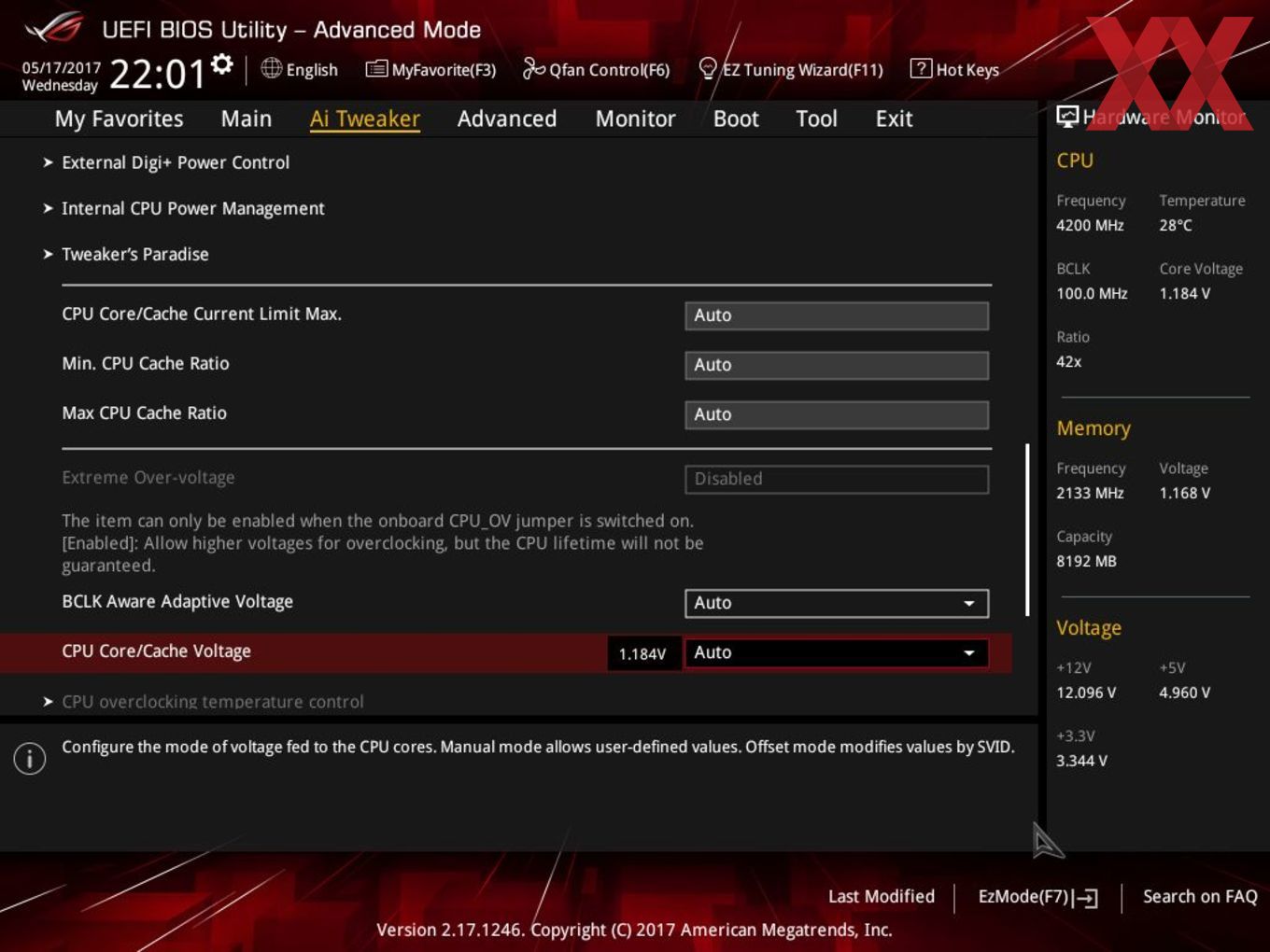This screenshot has width=1270, height=952.
Task: Click the settings gear next to the clock
Action: click(x=221, y=64)
